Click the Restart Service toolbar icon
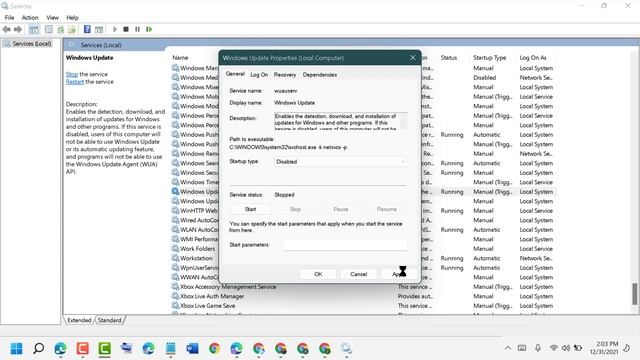This screenshot has width=640, height=360. 149,29
